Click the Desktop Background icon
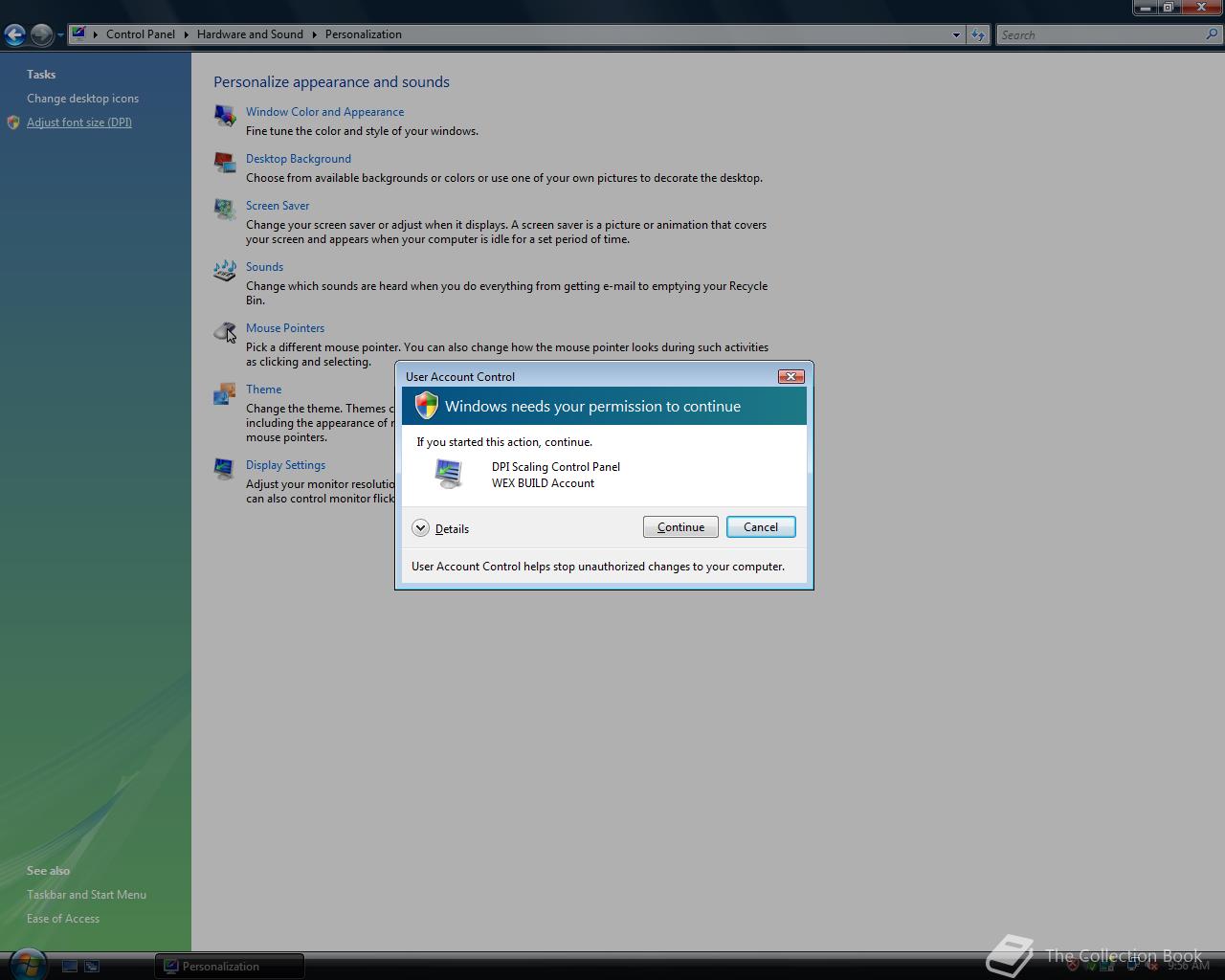 point(225,163)
